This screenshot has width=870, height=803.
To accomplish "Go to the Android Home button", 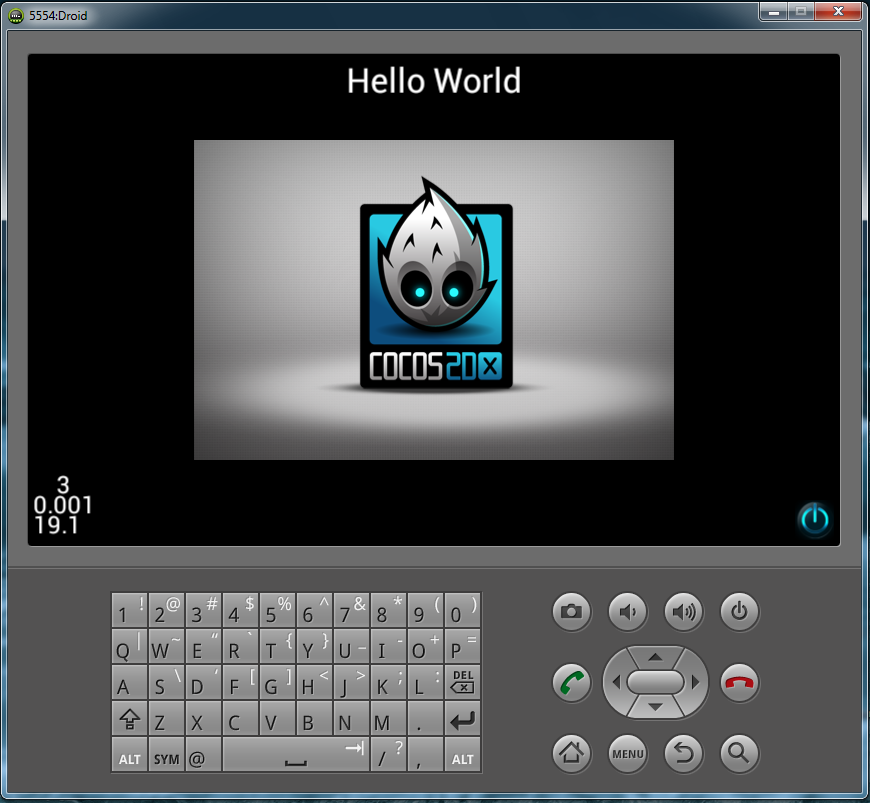I will pyautogui.click(x=571, y=753).
